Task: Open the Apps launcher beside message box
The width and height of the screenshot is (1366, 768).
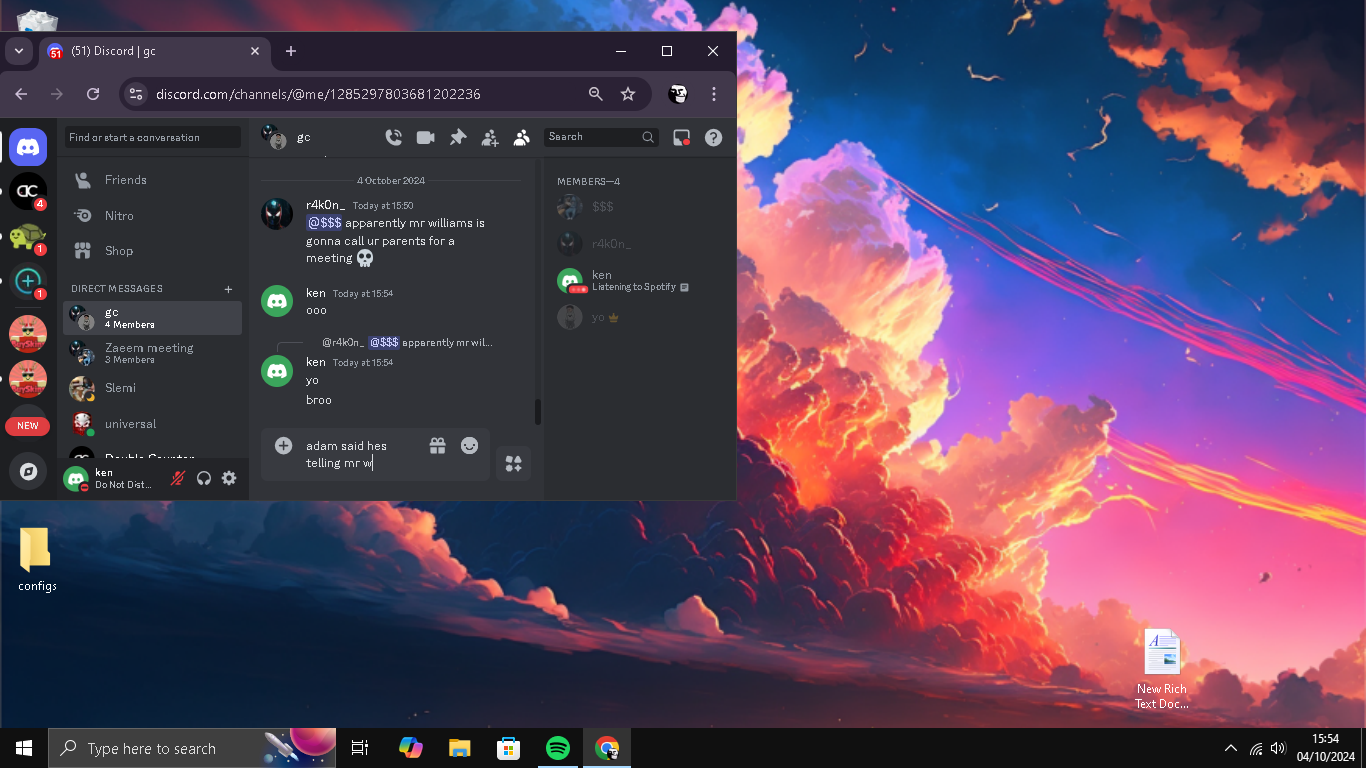Action: point(513,464)
